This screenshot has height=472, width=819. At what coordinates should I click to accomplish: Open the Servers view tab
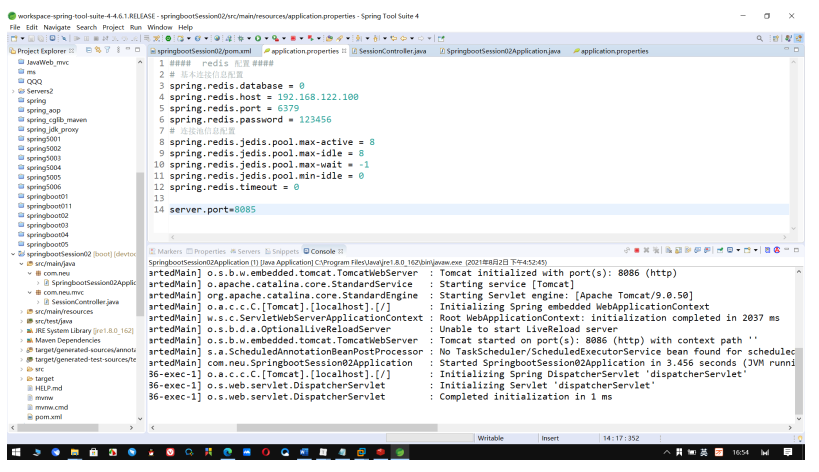(x=245, y=251)
